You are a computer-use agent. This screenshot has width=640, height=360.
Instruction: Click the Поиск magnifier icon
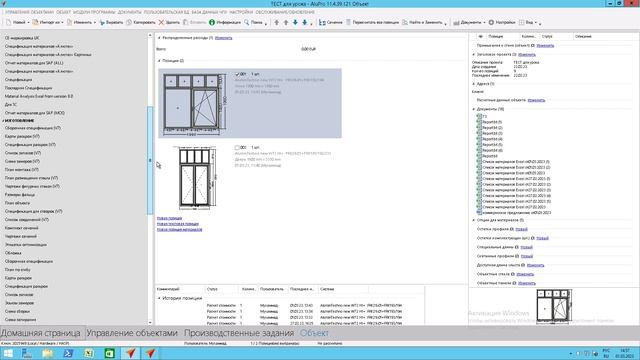(247, 22)
